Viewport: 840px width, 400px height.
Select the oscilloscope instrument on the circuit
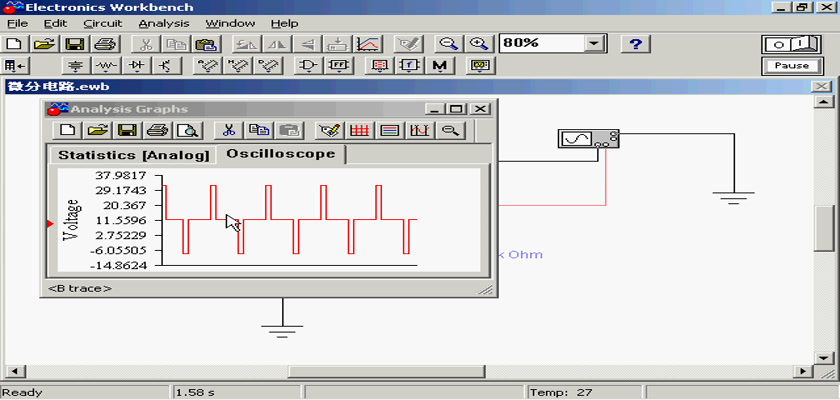pos(588,139)
